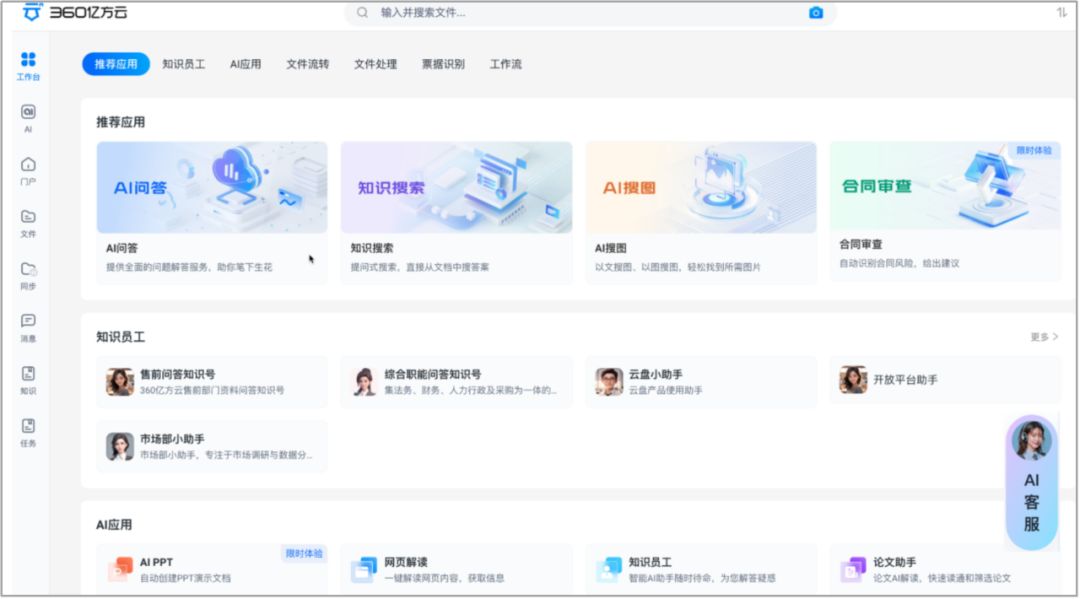The height and width of the screenshot is (599, 1080).
Task: Click the AI PPT title text
Action: (x=156, y=562)
